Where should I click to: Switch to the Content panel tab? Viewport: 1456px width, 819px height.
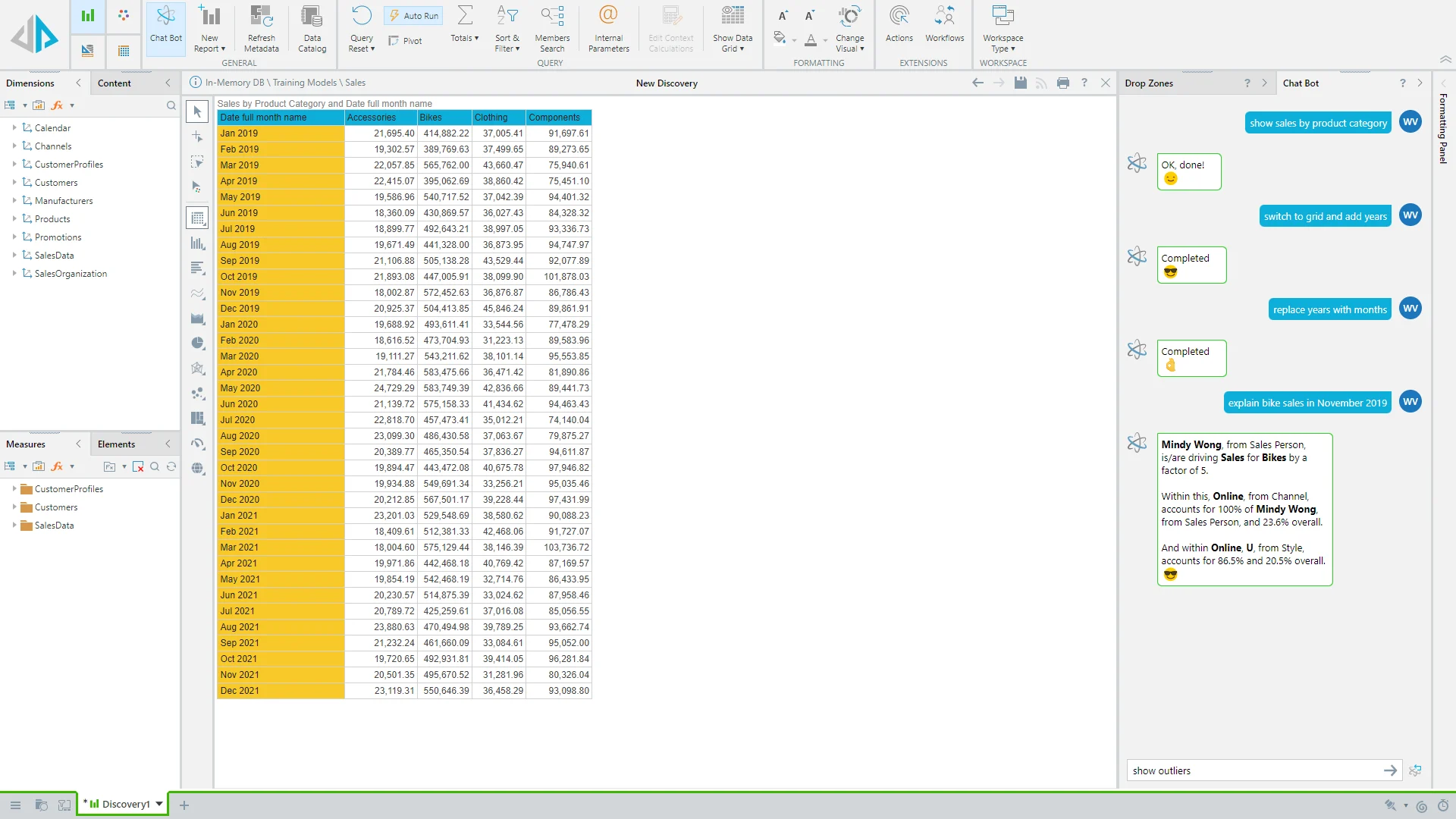[x=115, y=83]
